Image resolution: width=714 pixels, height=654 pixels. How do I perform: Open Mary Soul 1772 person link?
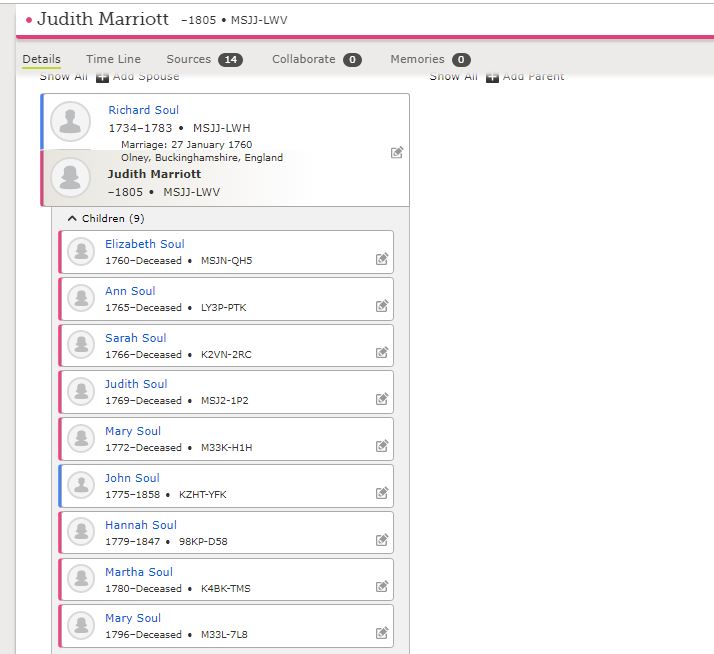point(133,430)
